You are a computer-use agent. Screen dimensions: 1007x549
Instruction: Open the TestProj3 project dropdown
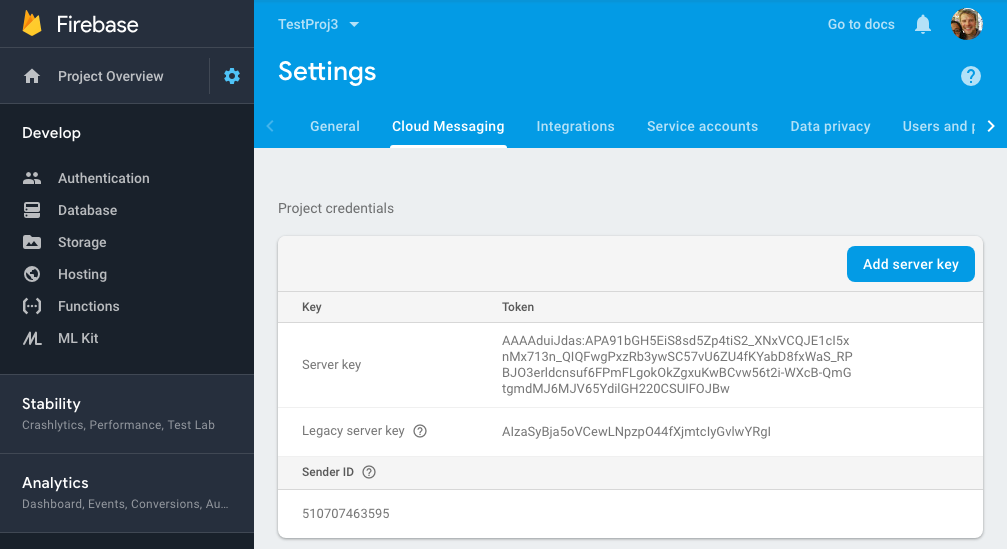tap(318, 24)
